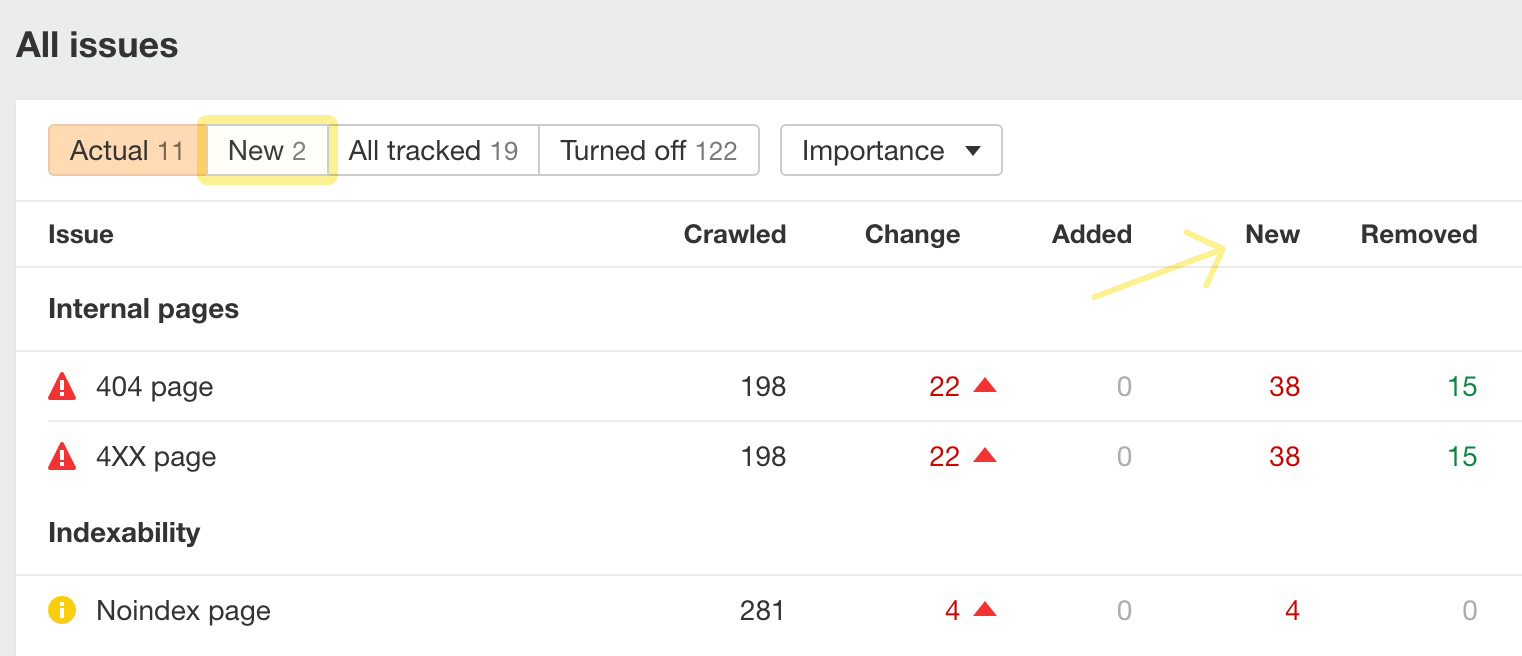The image size is (1522, 656).
Task: Click the 15 removed count for 4XX page
Action: point(1461,457)
